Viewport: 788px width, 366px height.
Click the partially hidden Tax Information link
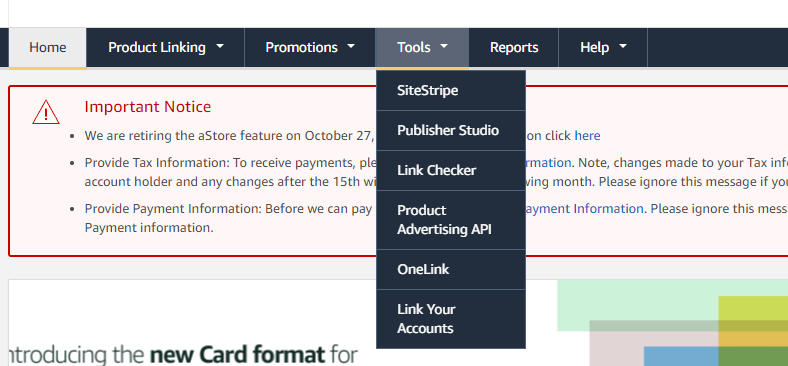coord(548,163)
